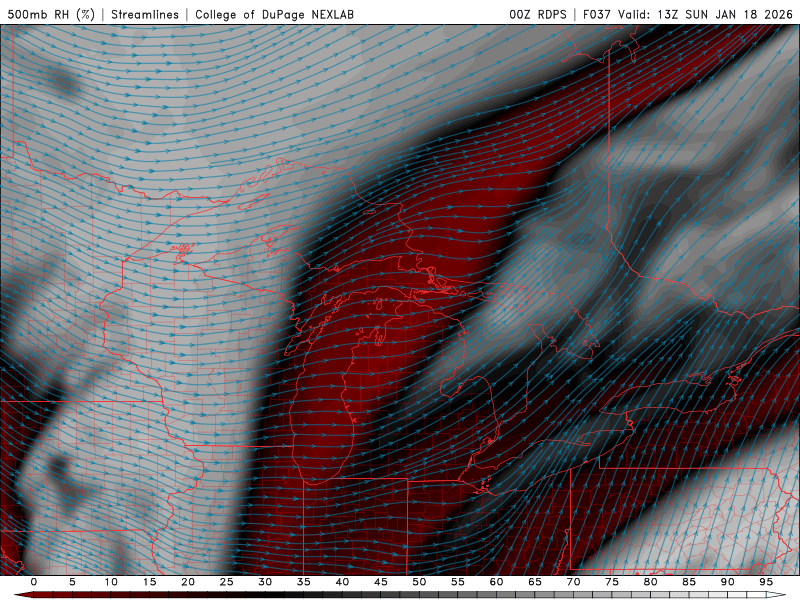Click the '30' colorbar label
The image size is (800, 600).
point(265,582)
